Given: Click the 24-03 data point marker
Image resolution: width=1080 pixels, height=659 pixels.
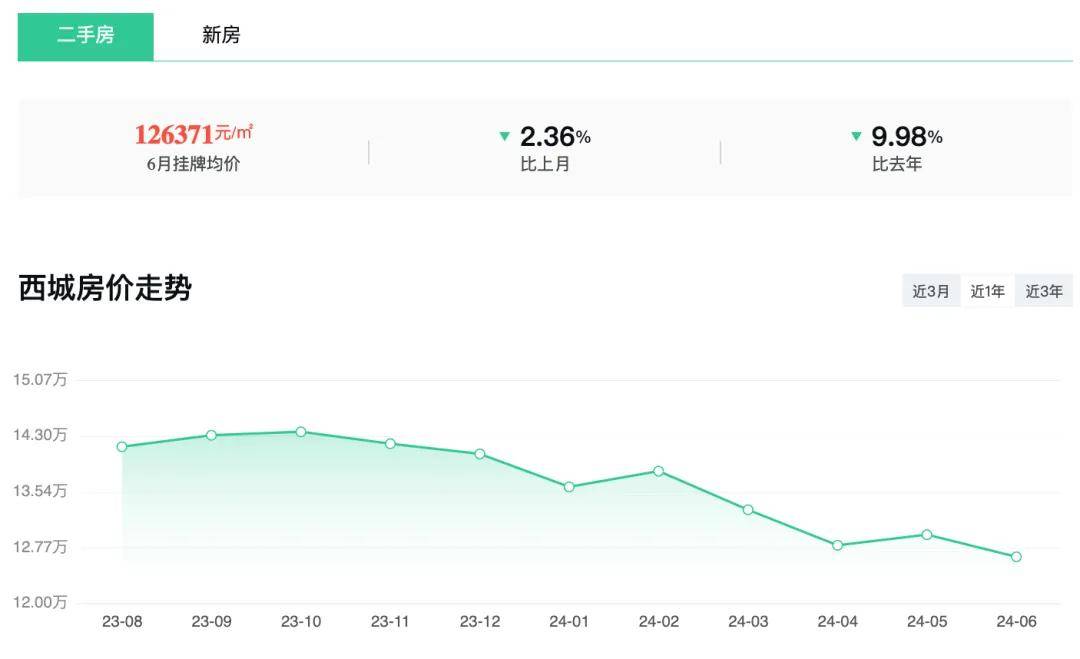Looking at the screenshot, I should tap(748, 510).
